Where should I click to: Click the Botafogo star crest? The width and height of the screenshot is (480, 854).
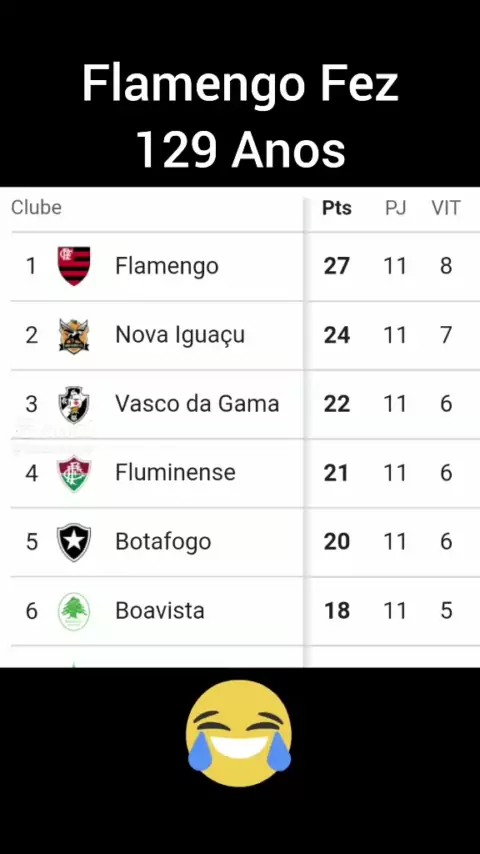click(x=74, y=542)
